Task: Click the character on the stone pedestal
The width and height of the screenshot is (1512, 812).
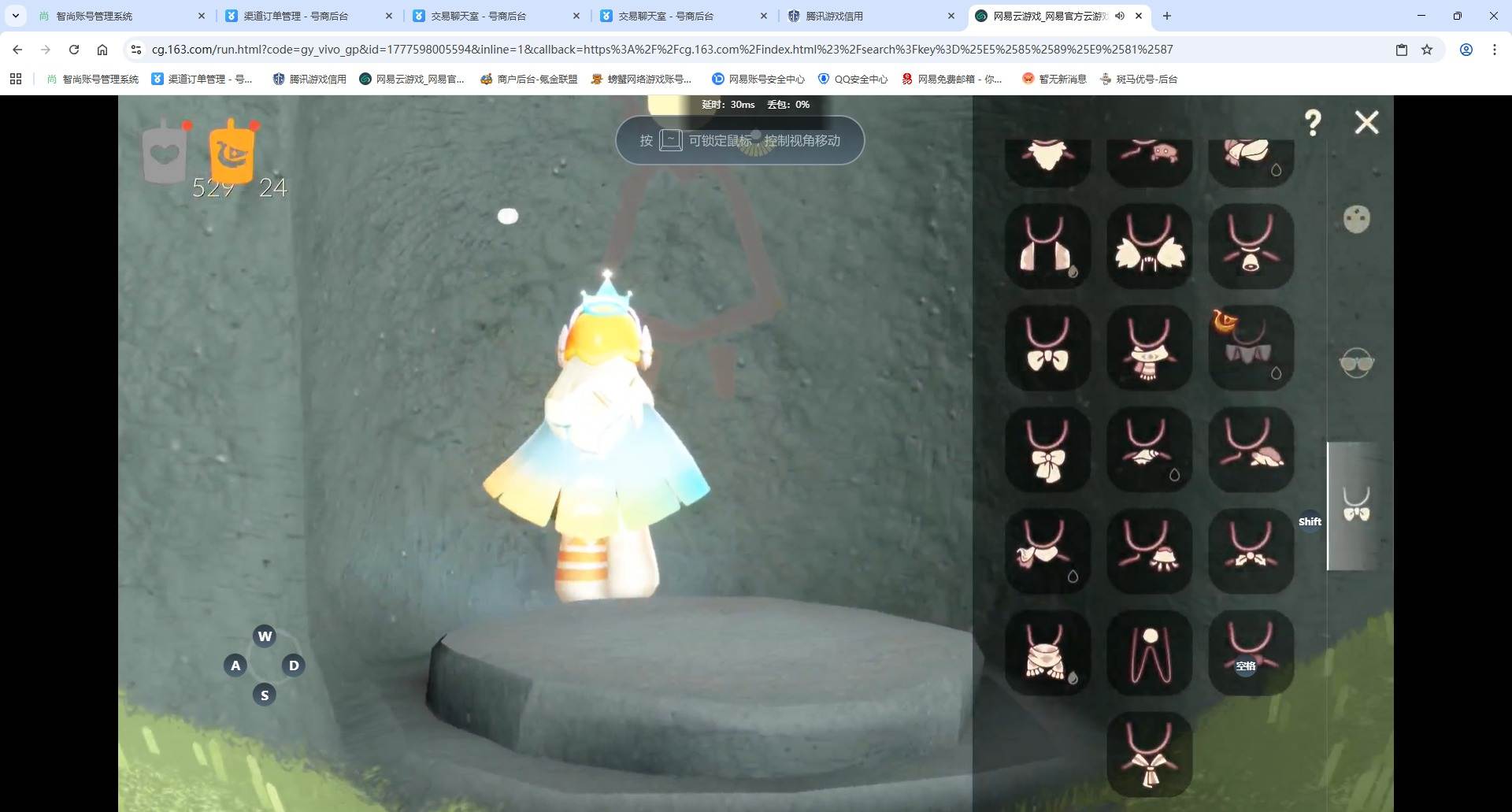Action: point(598,437)
